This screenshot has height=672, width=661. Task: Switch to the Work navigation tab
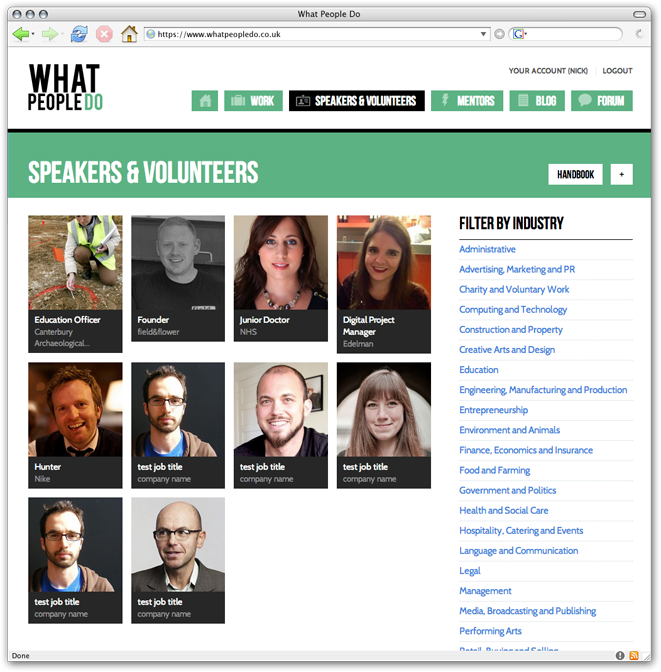(253, 101)
